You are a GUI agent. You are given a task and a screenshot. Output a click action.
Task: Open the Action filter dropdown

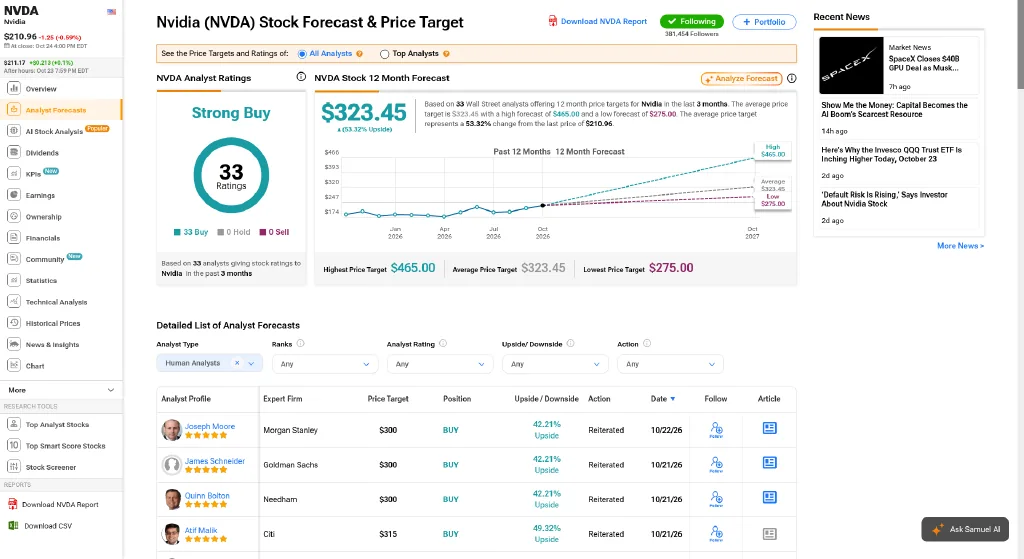click(x=670, y=364)
